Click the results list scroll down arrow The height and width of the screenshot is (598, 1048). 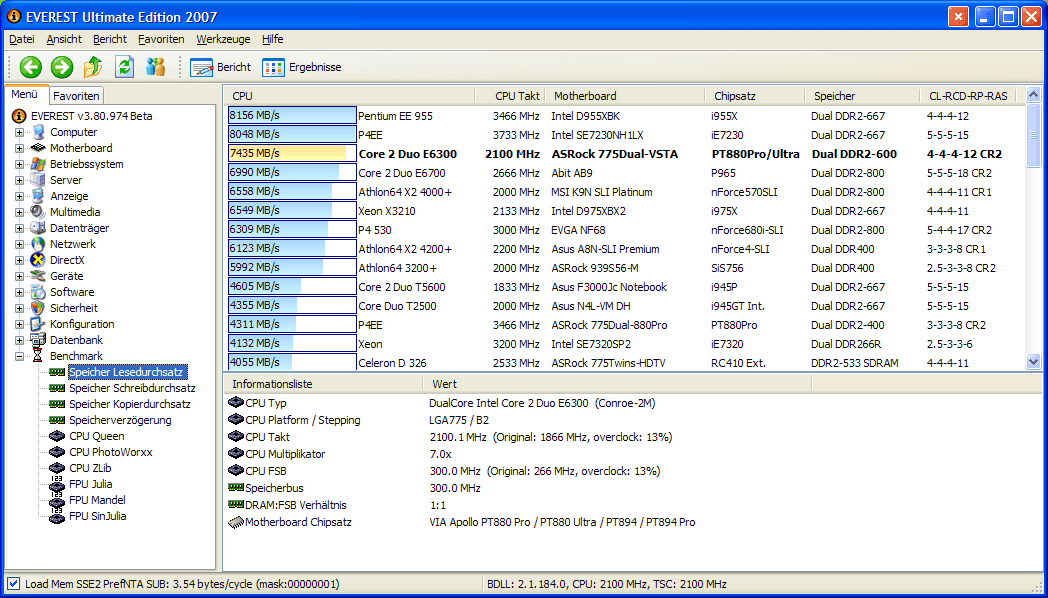[1033, 362]
